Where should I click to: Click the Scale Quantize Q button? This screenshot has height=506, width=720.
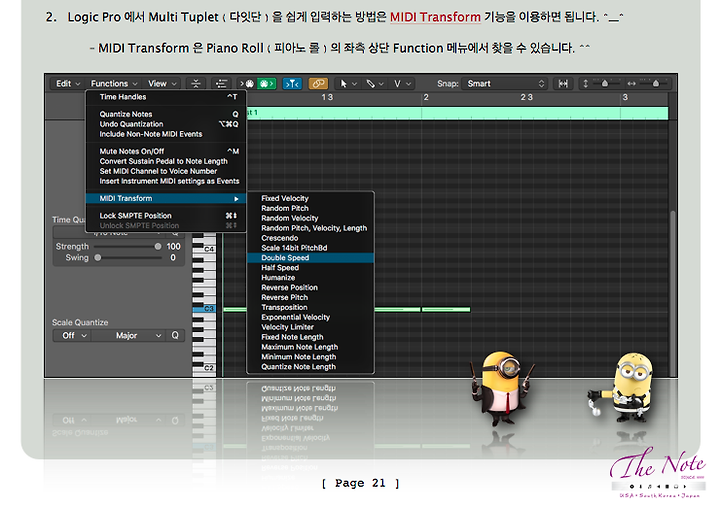pos(175,336)
